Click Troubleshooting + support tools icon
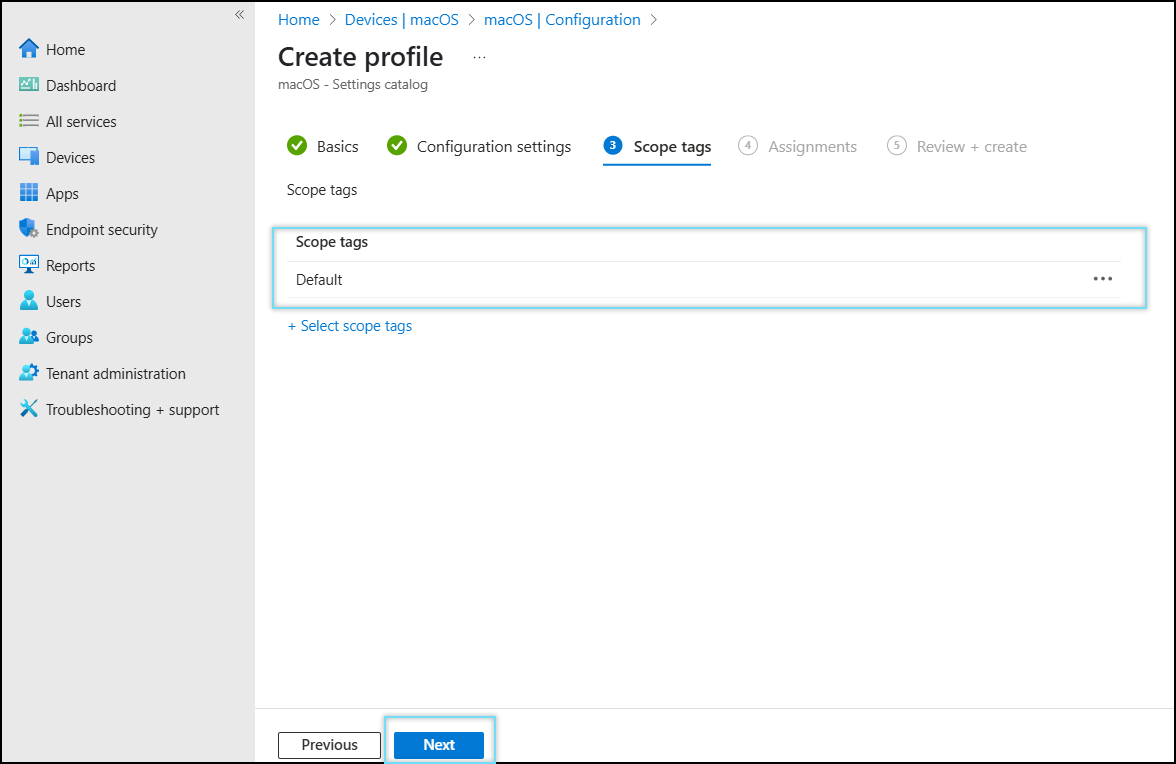 click(28, 409)
